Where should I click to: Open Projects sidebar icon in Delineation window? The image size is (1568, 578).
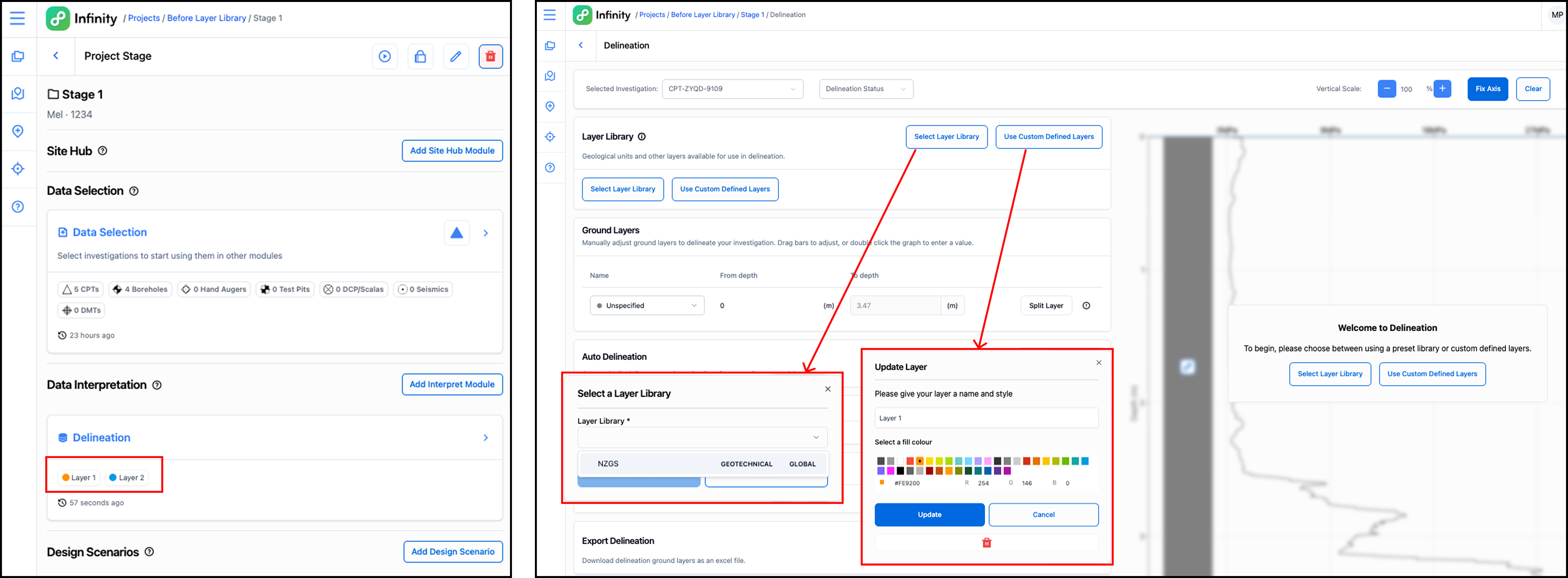pos(550,46)
